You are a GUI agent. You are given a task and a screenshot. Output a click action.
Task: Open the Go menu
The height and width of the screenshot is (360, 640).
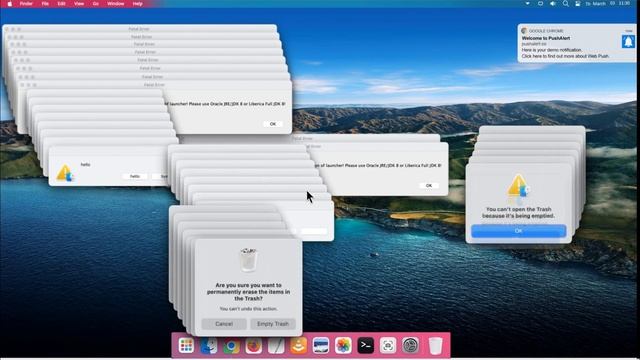click(96, 4)
